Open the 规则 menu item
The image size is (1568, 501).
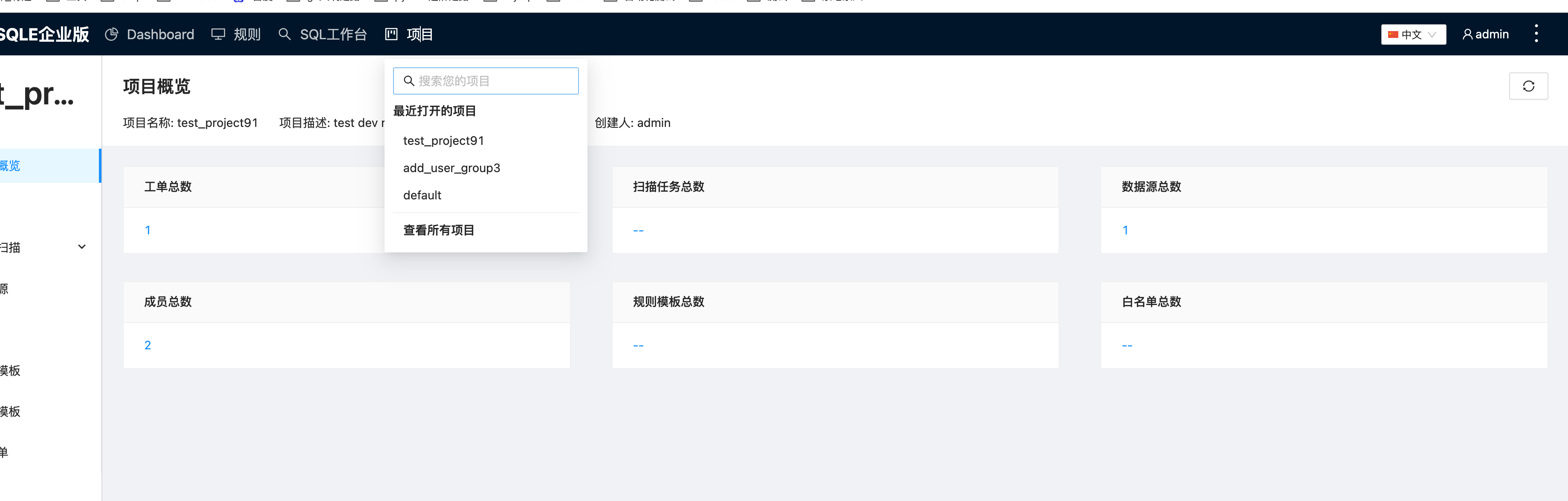pos(236,35)
